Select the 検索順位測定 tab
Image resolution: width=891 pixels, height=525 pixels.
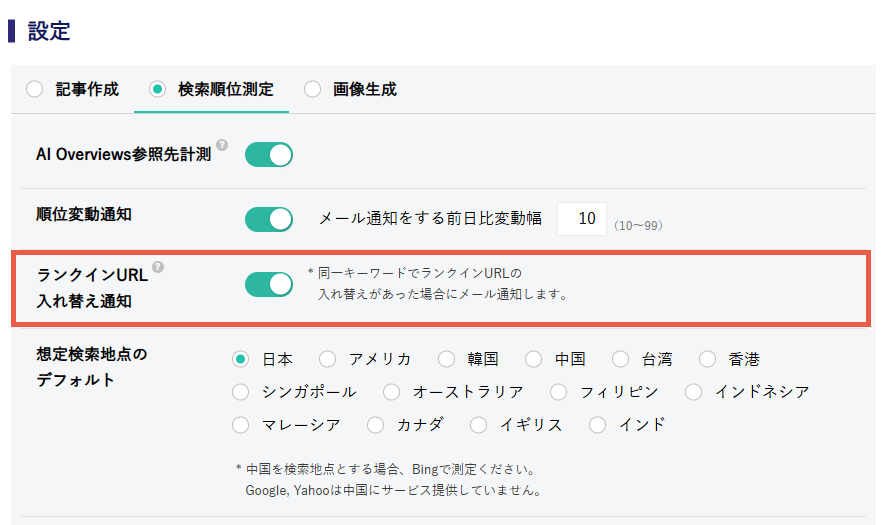pyautogui.click(x=211, y=89)
